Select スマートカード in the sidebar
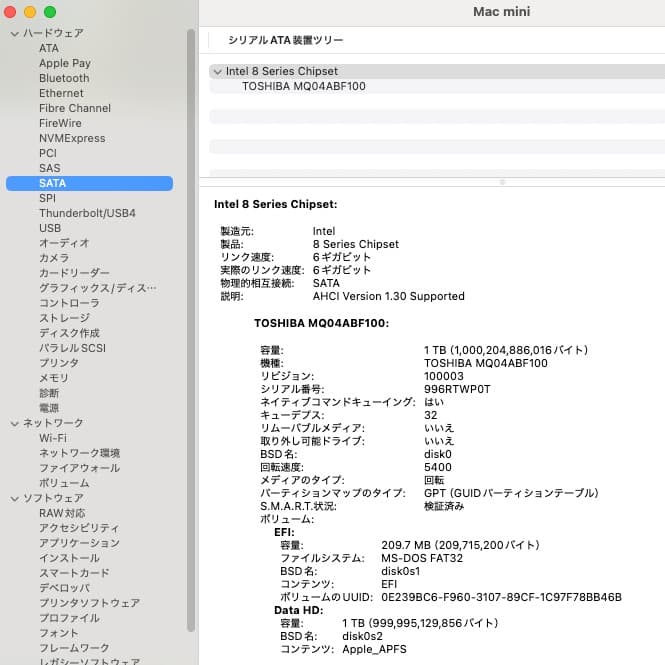Screen dimensions: 665x665 click(x=74, y=573)
